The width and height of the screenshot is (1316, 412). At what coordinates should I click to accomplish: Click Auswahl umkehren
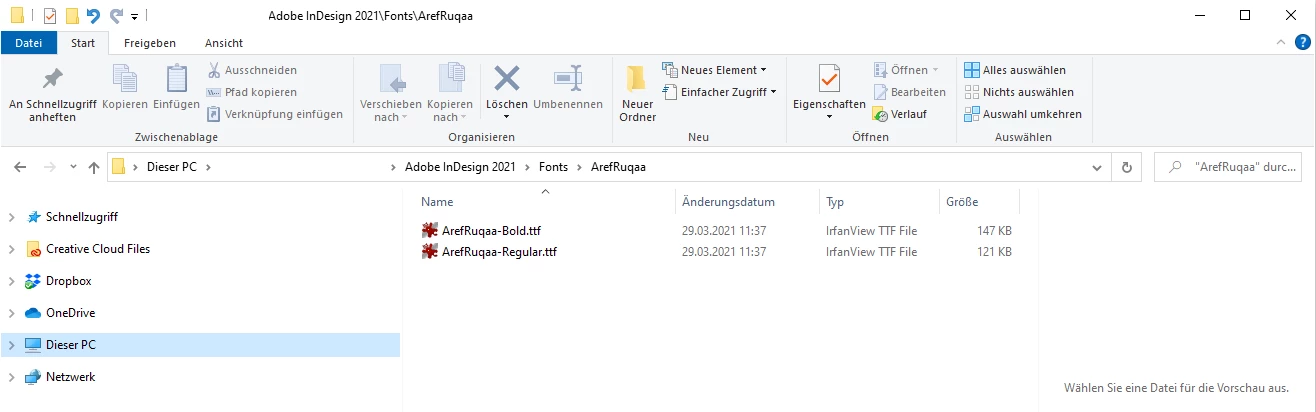click(1023, 114)
